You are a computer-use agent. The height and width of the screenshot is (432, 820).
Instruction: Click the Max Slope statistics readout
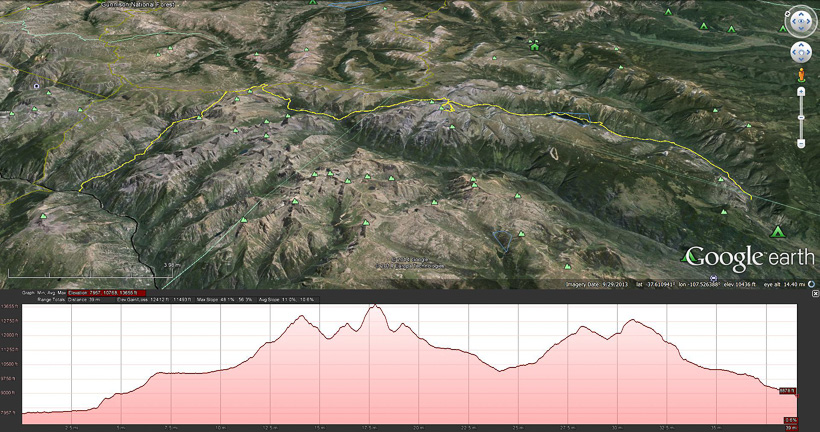240,300
